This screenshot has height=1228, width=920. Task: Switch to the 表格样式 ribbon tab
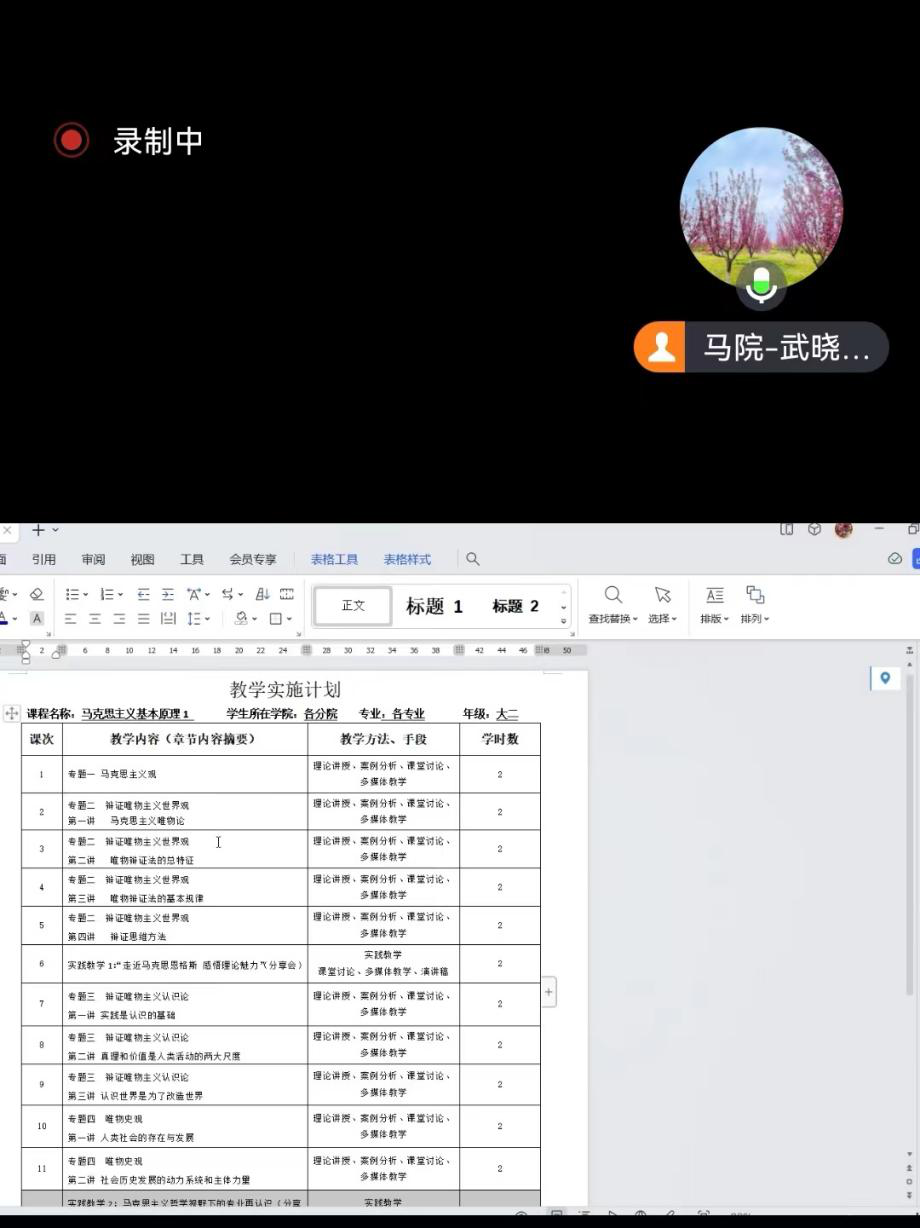(x=406, y=559)
